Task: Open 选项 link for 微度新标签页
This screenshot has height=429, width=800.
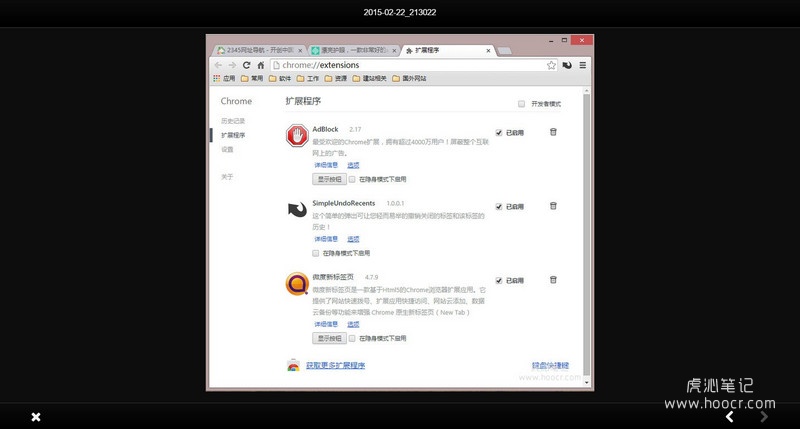Action: coord(353,324)
